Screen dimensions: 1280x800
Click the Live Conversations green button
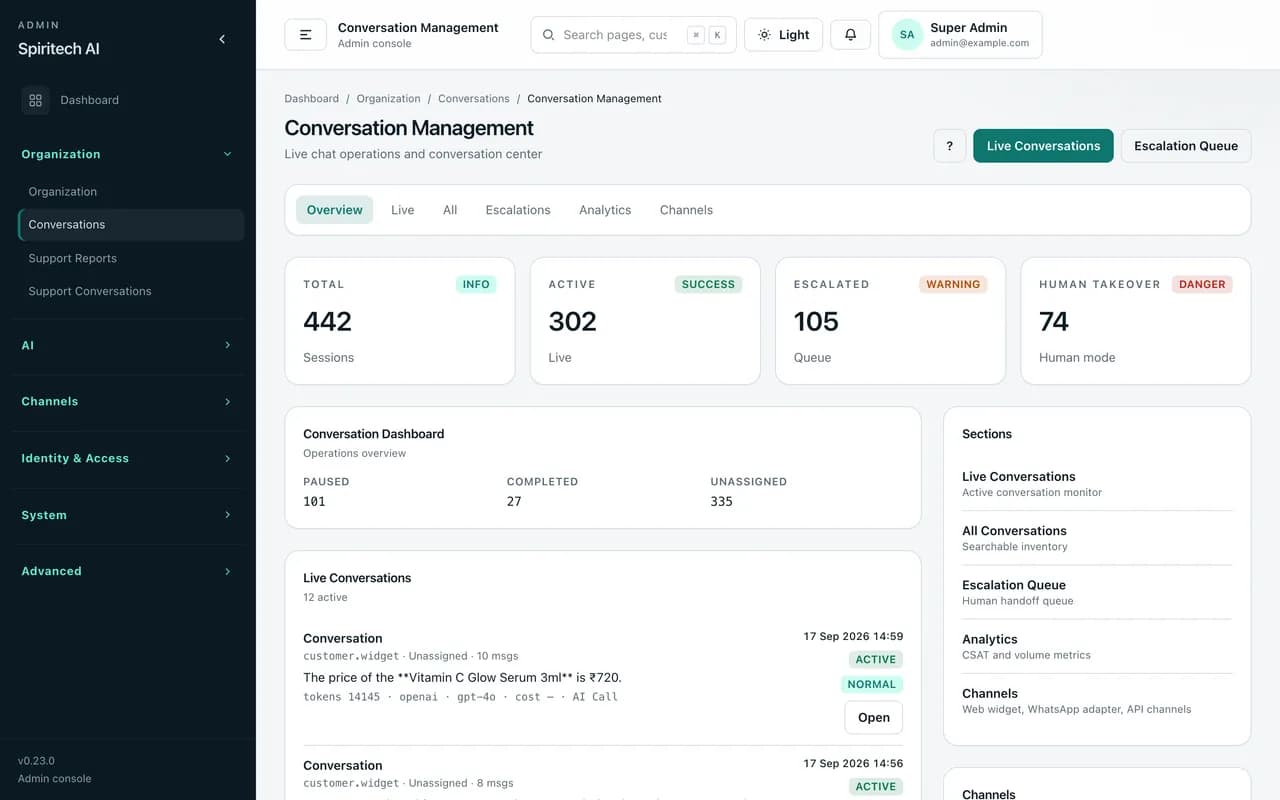1043,146
